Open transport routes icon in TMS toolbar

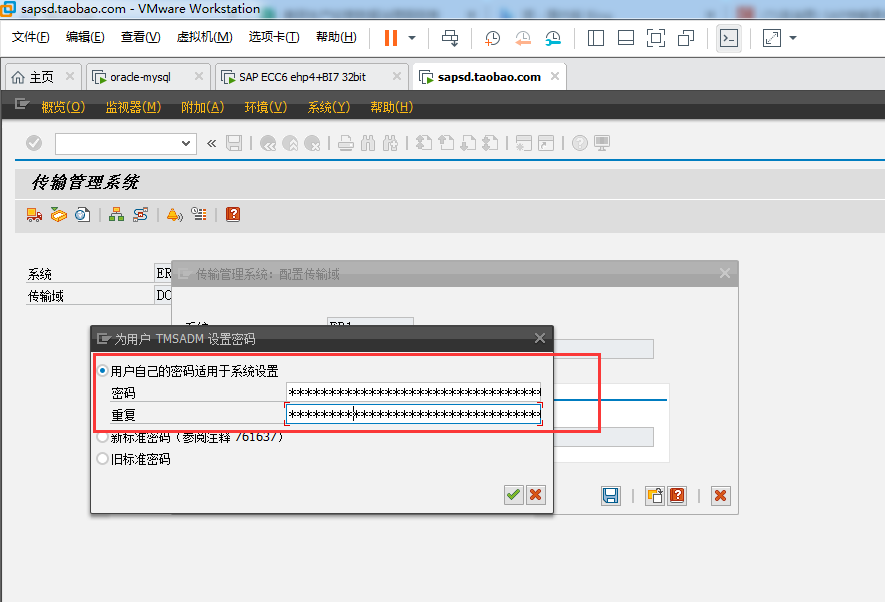[140, 215]
